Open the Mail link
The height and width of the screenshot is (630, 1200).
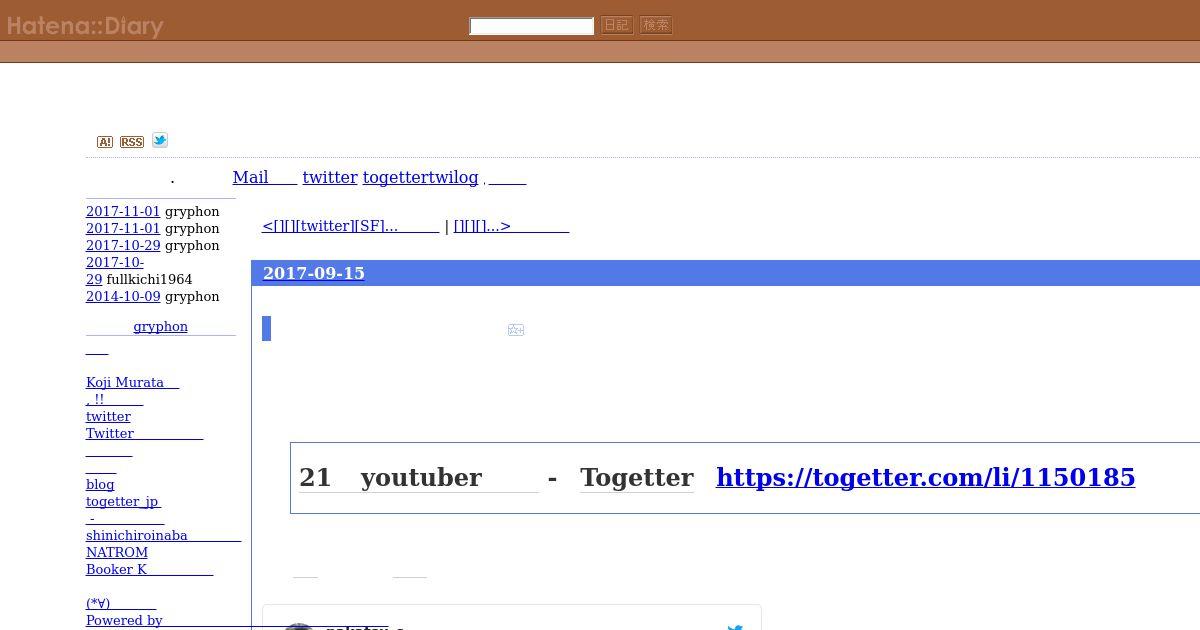264,177
